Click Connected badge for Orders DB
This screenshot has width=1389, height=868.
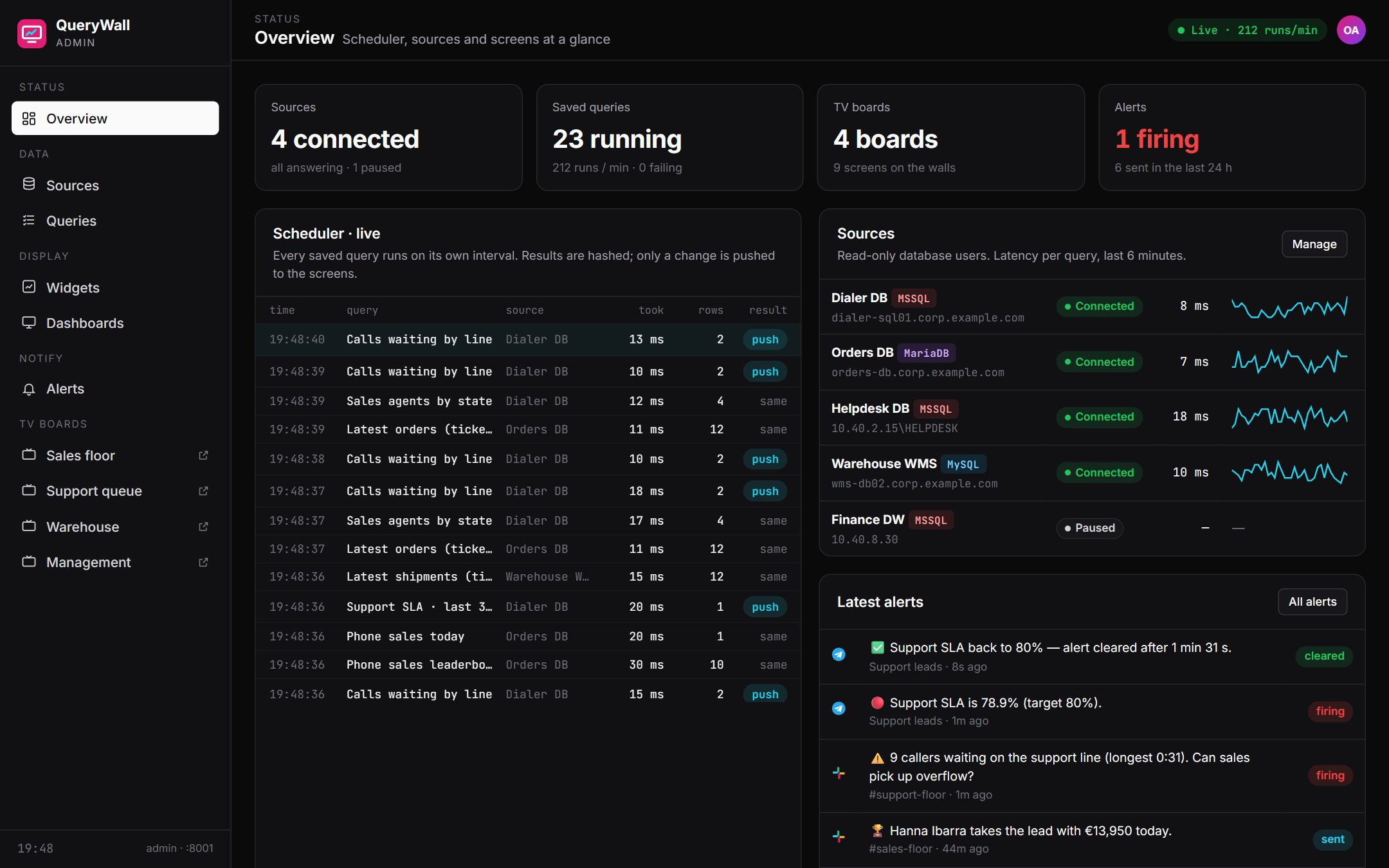(1099, 362)
